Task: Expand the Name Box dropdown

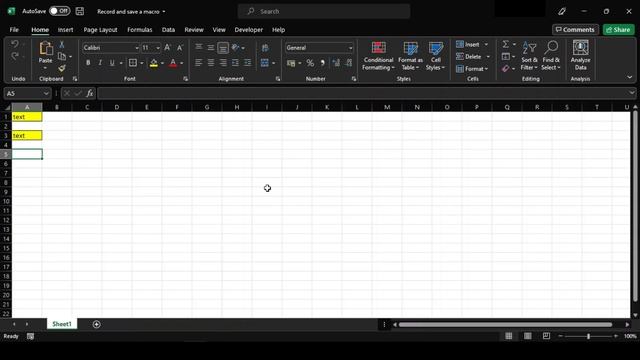Action: pyautogui.click(x=46, y=93)
